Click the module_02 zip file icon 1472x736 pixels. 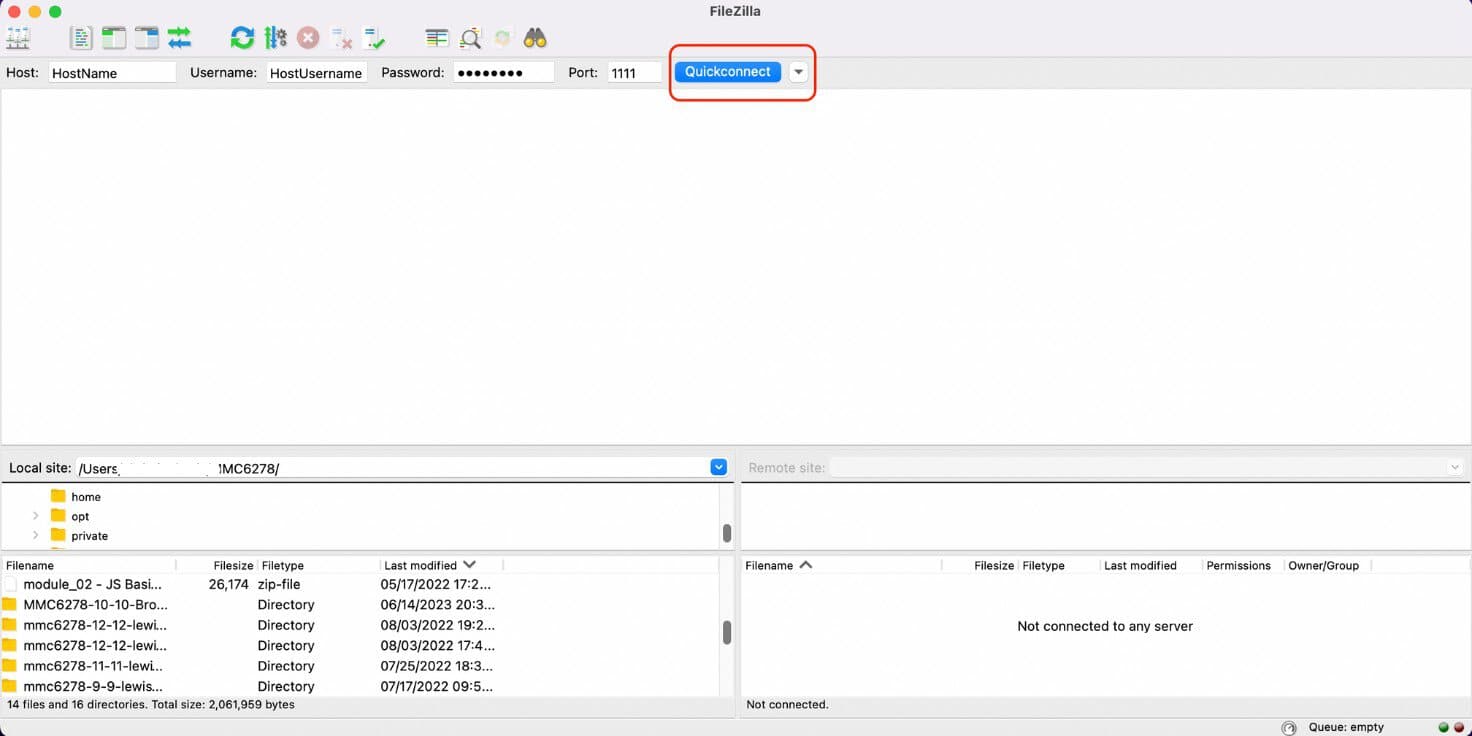(10, 584)
